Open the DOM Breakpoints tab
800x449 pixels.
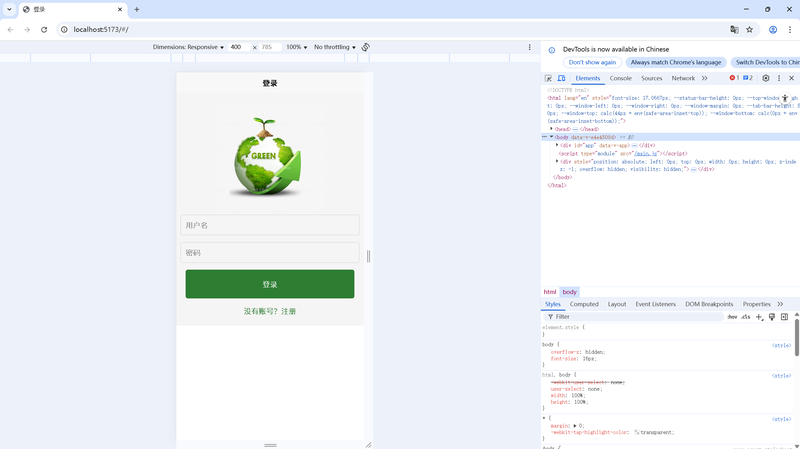[709, 304]
